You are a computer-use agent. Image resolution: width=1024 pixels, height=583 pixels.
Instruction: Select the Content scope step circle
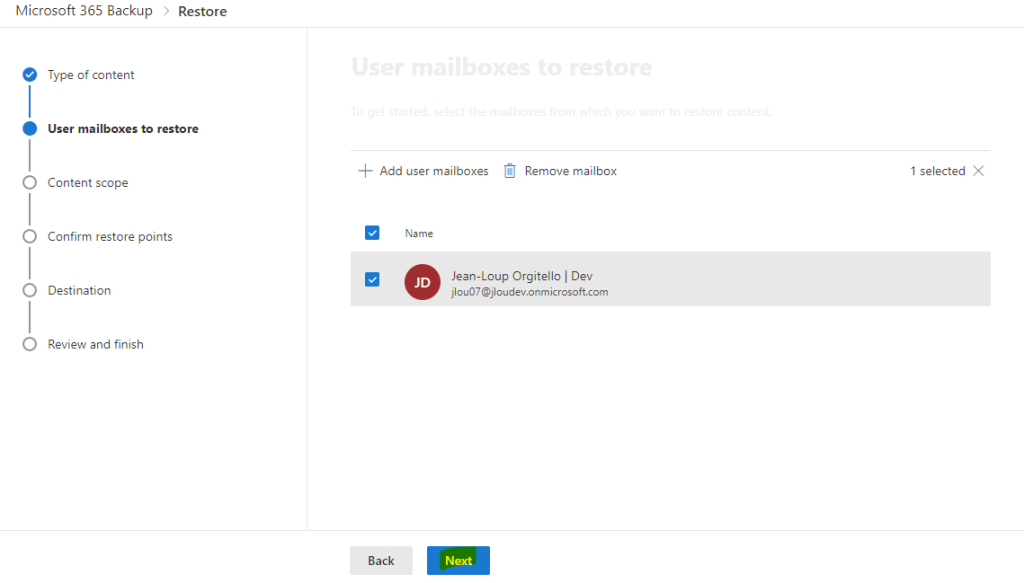29,183
